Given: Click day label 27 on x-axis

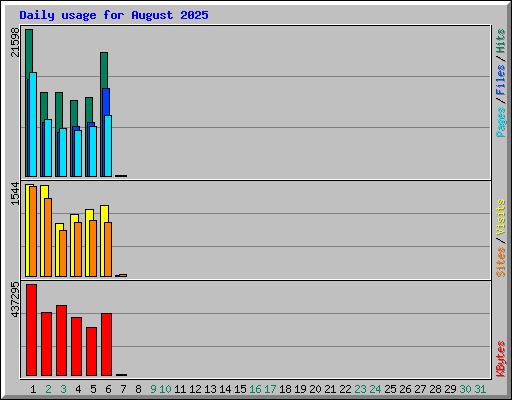Looking at the screenshot, I should (420, 389).
